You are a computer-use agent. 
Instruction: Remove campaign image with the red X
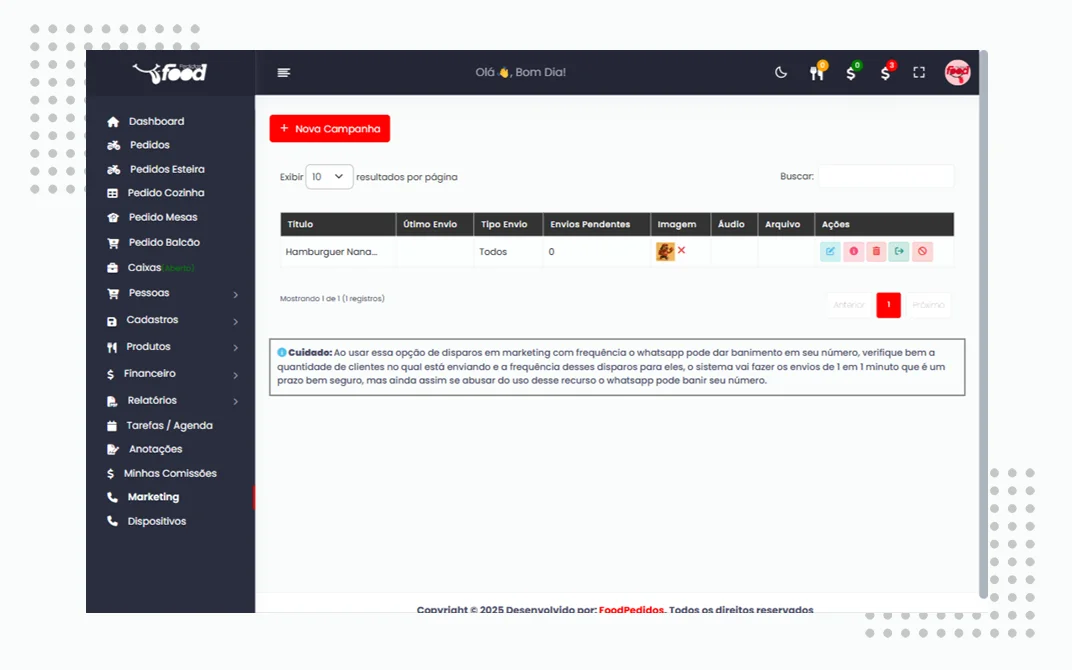(x=682, y=250)
